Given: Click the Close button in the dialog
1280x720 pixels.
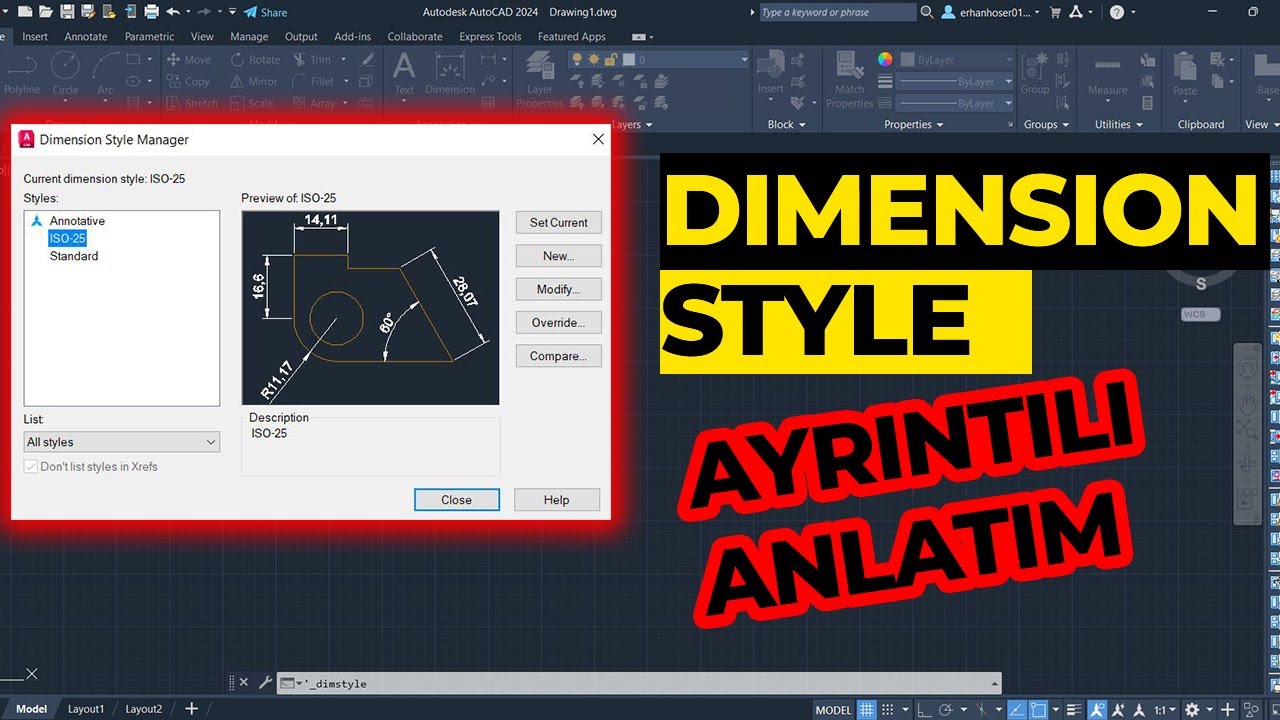Looking at the screenshot, I should 457,500.
